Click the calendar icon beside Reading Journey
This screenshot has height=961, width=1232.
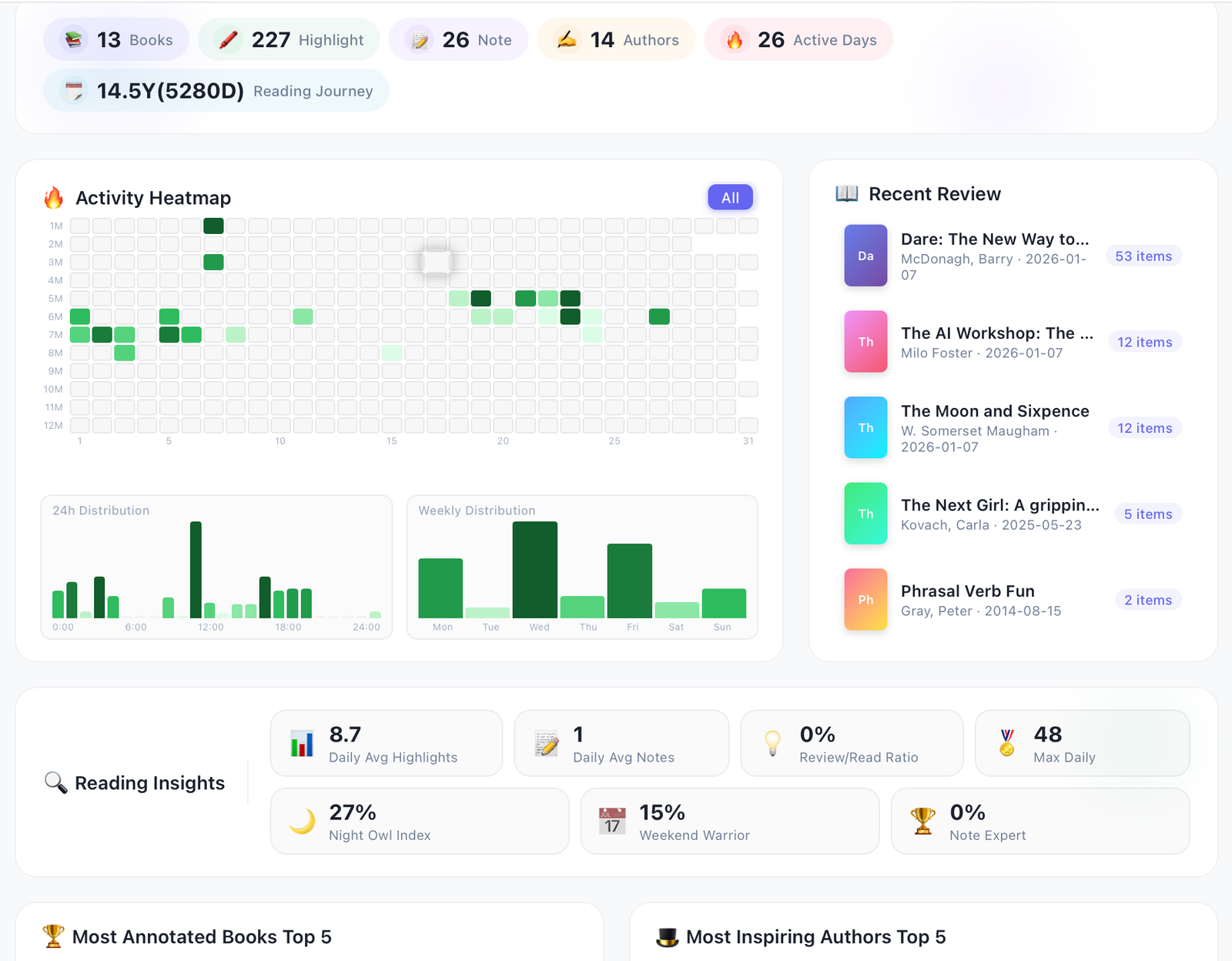click(x=74, y=91)
